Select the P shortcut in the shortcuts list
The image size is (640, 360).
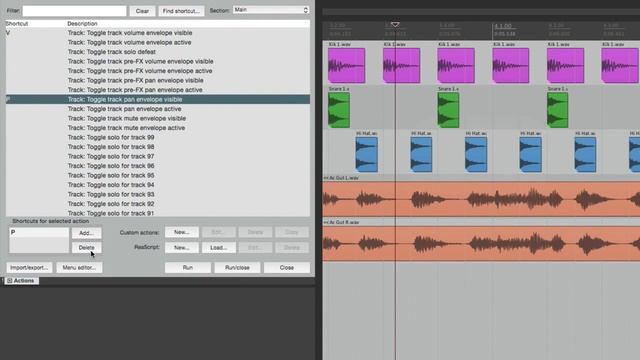tap(39, 232)
